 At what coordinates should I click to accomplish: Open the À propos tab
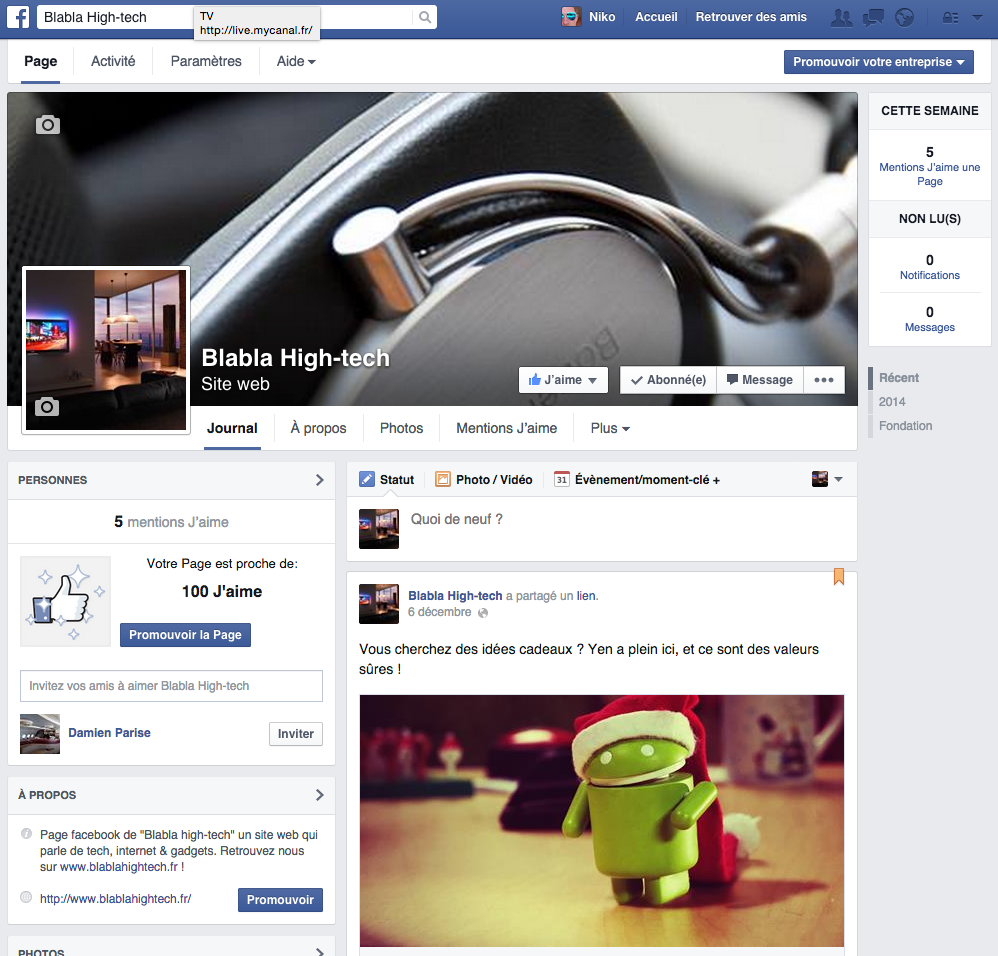pos(318,428)
